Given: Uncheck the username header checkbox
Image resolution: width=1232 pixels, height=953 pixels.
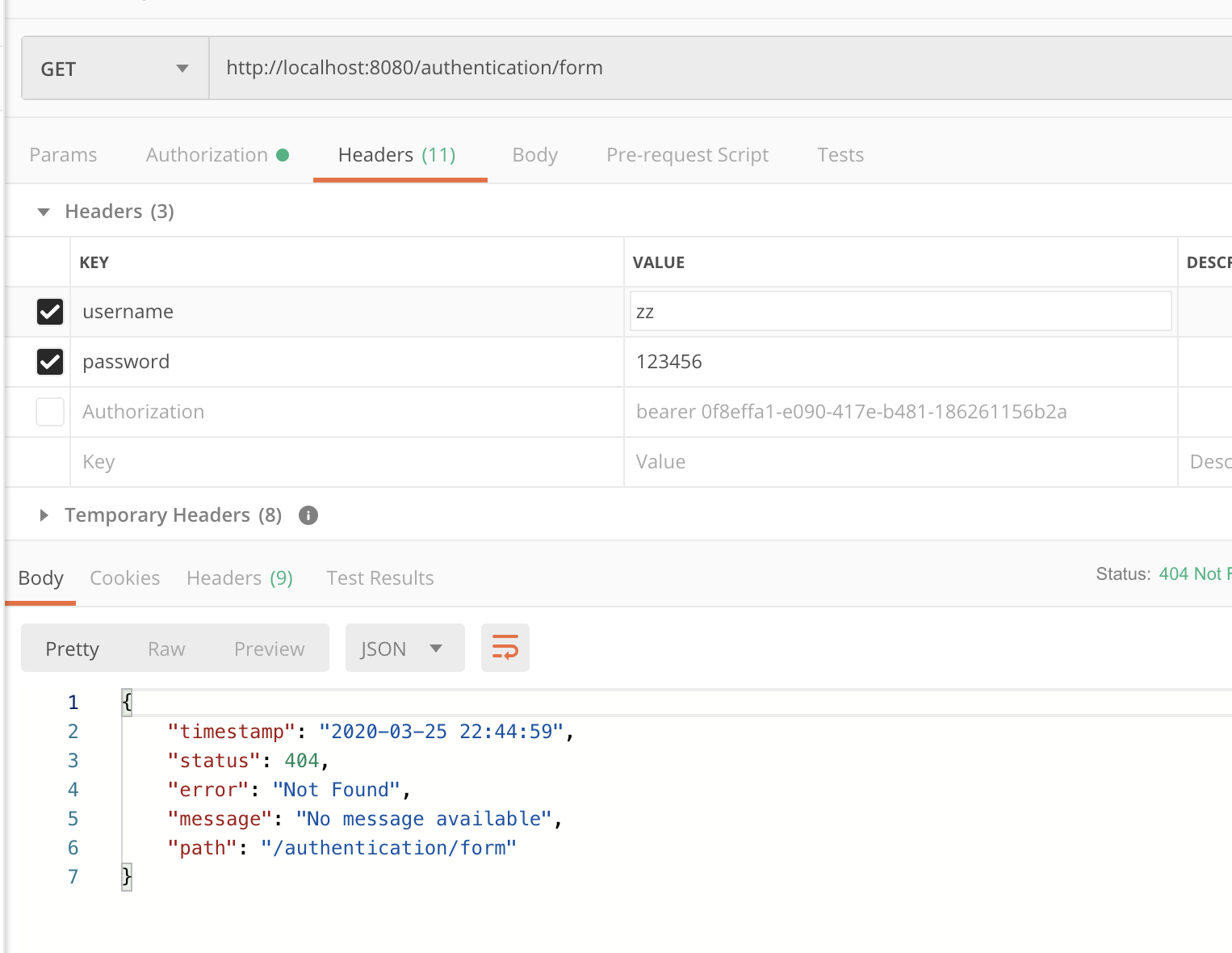Looking at the screenshot, I should pyautogui.click(x=50, y=312).
